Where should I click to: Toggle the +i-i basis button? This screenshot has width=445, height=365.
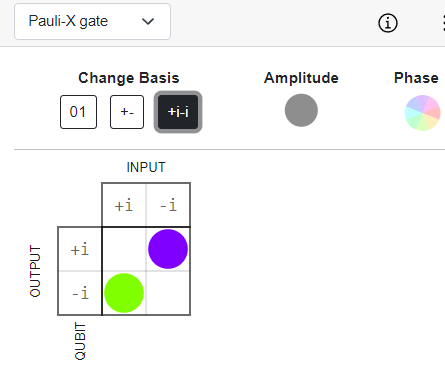pos(178,112)
